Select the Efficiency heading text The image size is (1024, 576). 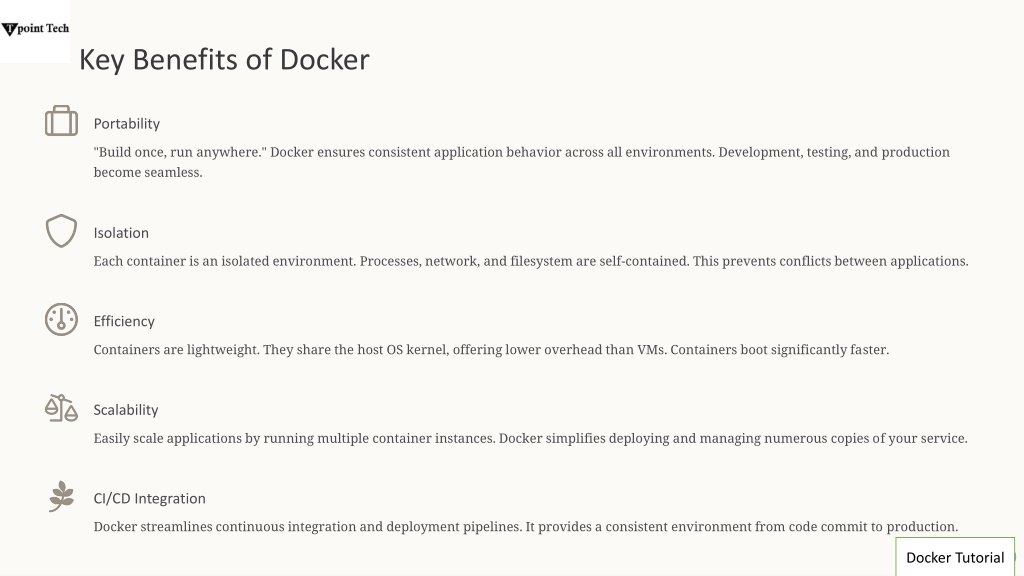coord(124,321)
